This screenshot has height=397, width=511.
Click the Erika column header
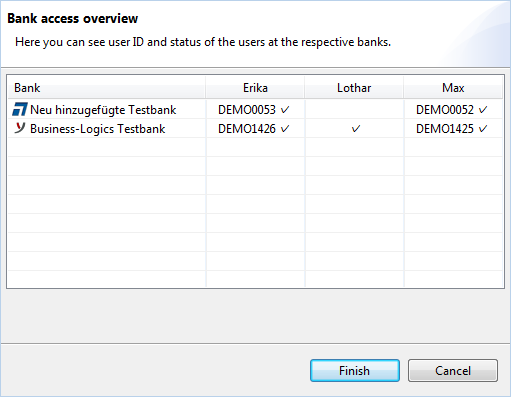point(255,88)
